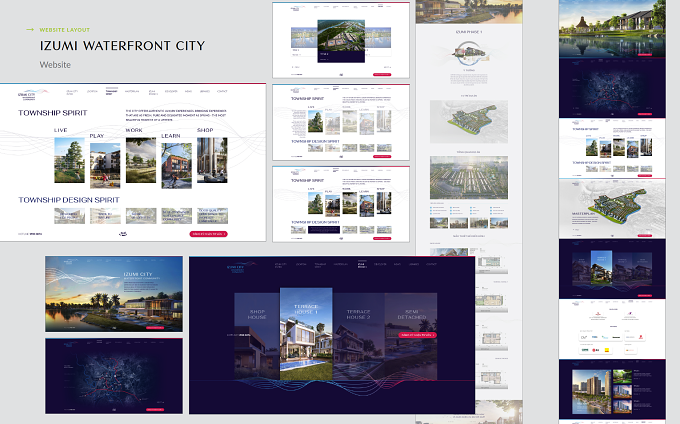This screenshot has width=680, height=424.
Task: Open the Contact nav item in the large dark house-types mockup
Action: click(431, 264)
